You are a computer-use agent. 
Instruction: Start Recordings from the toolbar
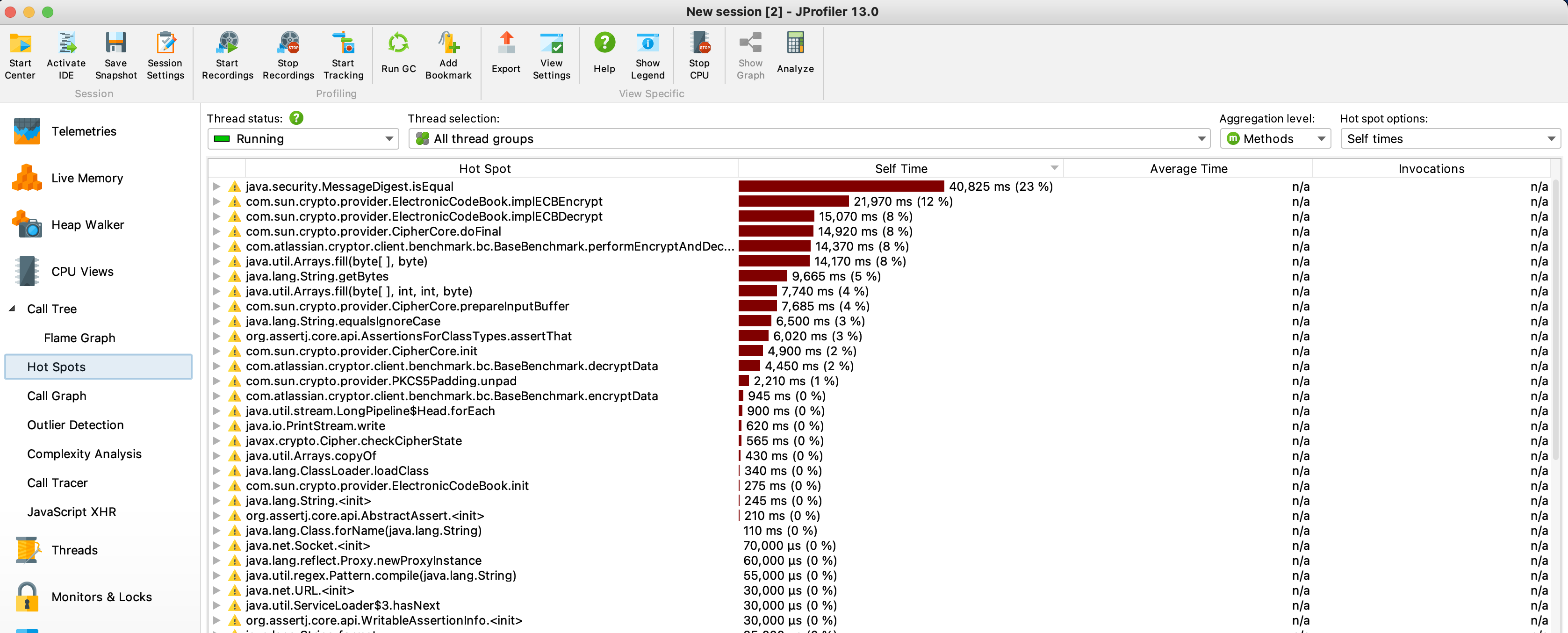[227, 55]
